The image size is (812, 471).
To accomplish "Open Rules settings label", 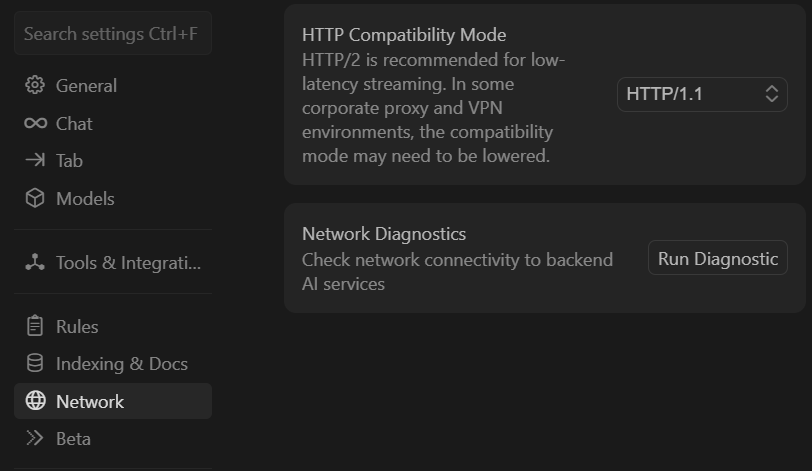I will pyautogui.click(x=77, y=327).
